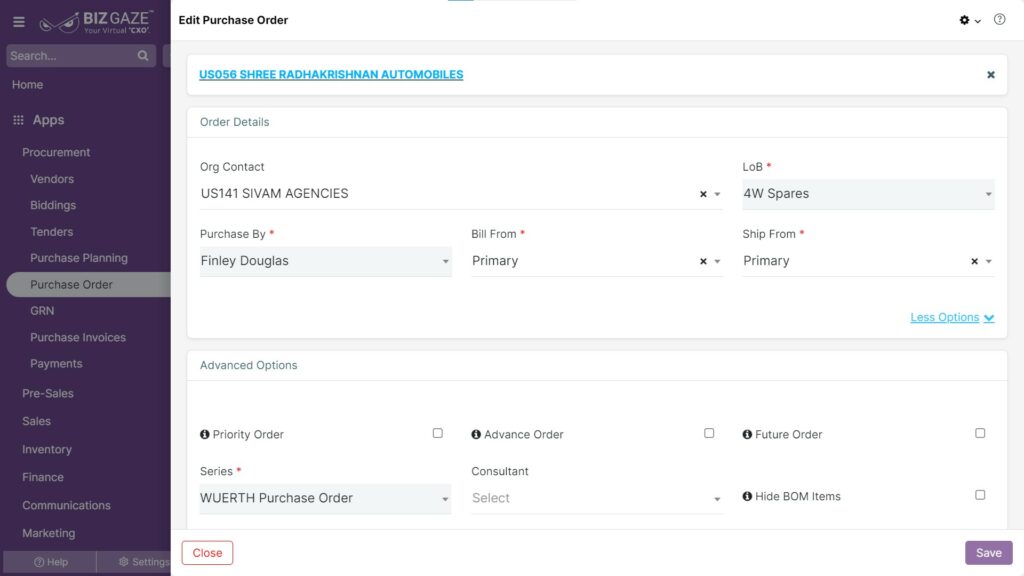Open GRN in the sidebar
The image size is (1024, 576).
42,311
